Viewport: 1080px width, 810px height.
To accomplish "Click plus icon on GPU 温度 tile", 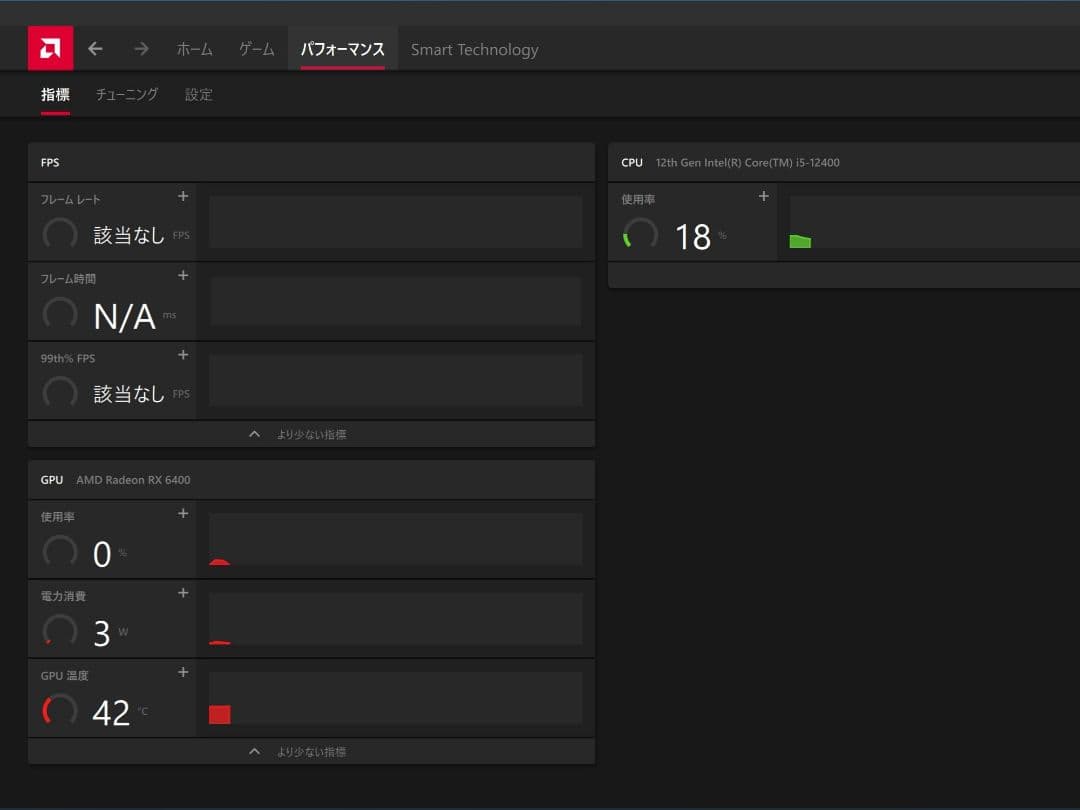I will 183,672.
